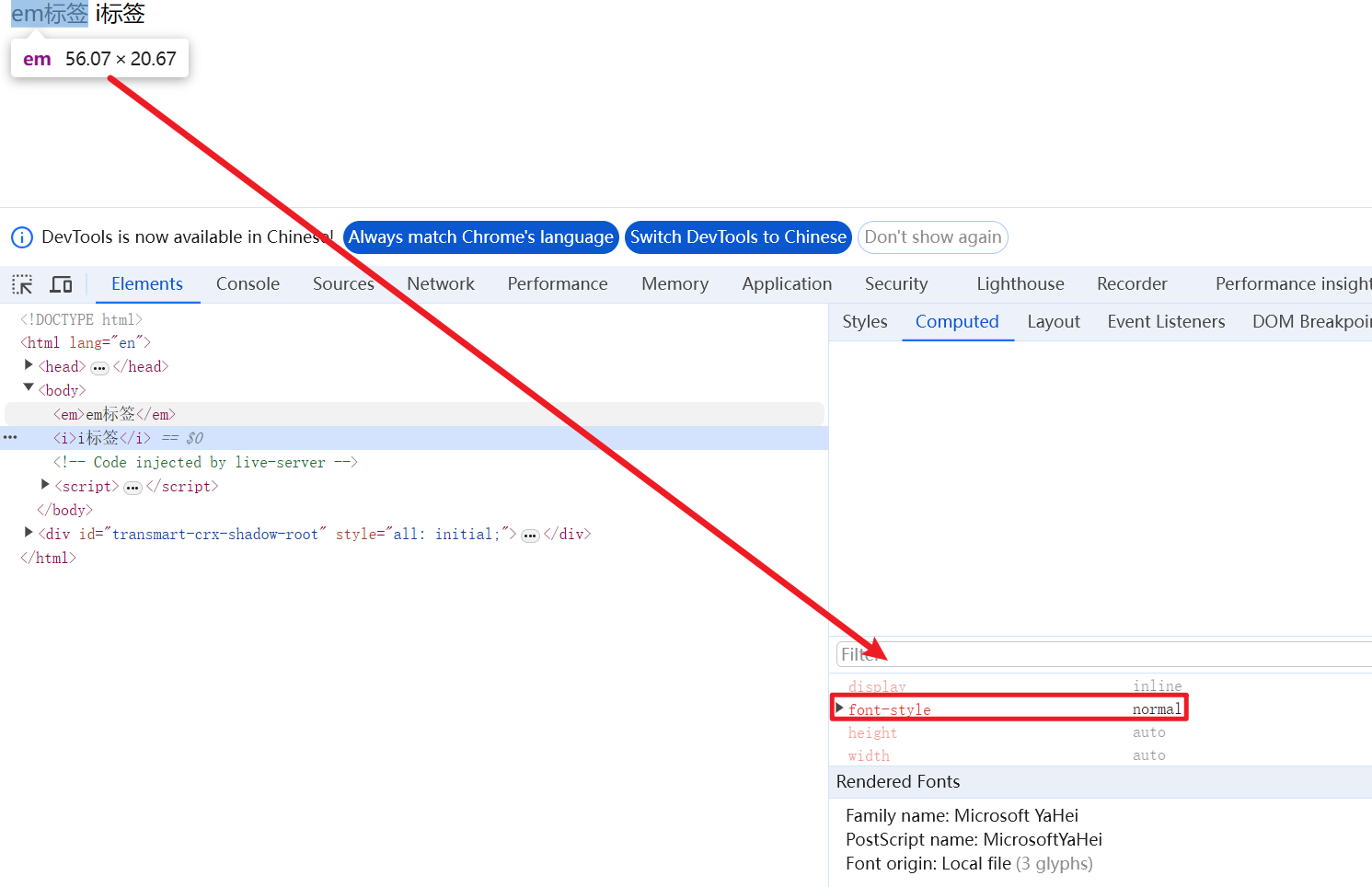Click Don't show again button
Viewport: 1372px width, 887px height.
(x=933, y=237)
